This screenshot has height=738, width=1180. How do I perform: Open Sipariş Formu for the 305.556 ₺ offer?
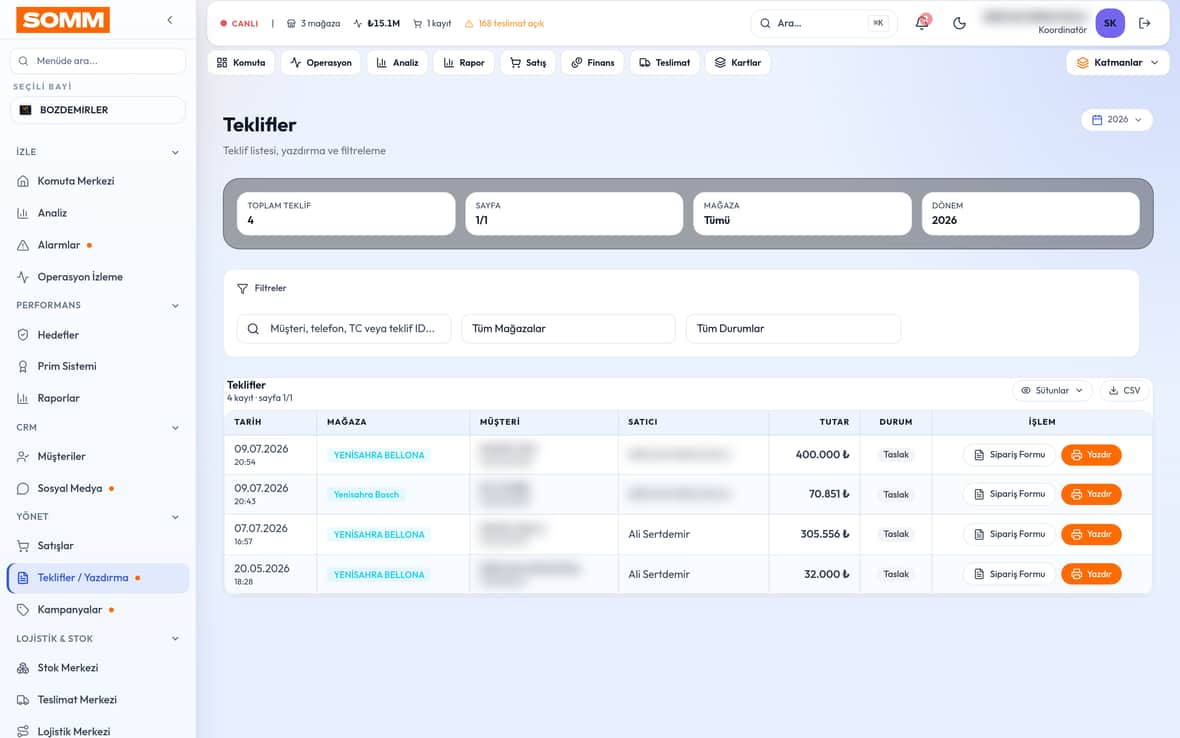tap(1009, 534)
